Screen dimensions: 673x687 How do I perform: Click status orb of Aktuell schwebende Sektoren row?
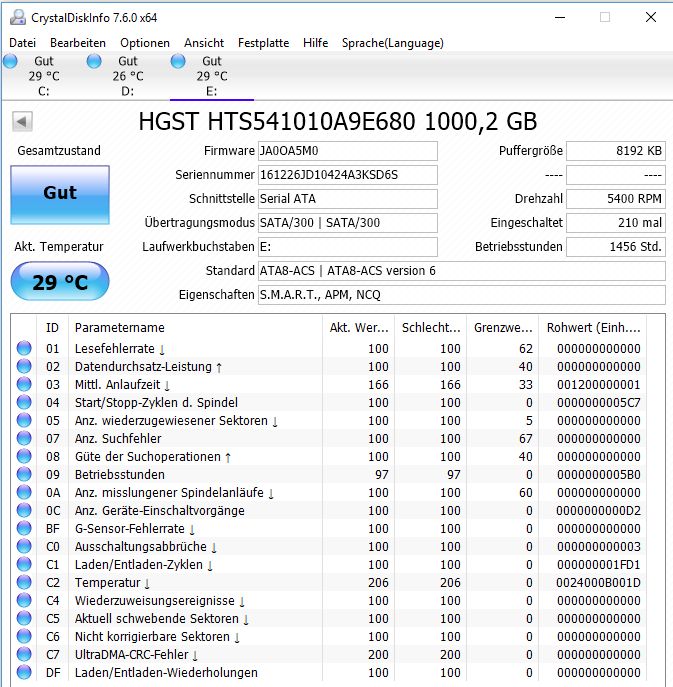coord(24,618)
